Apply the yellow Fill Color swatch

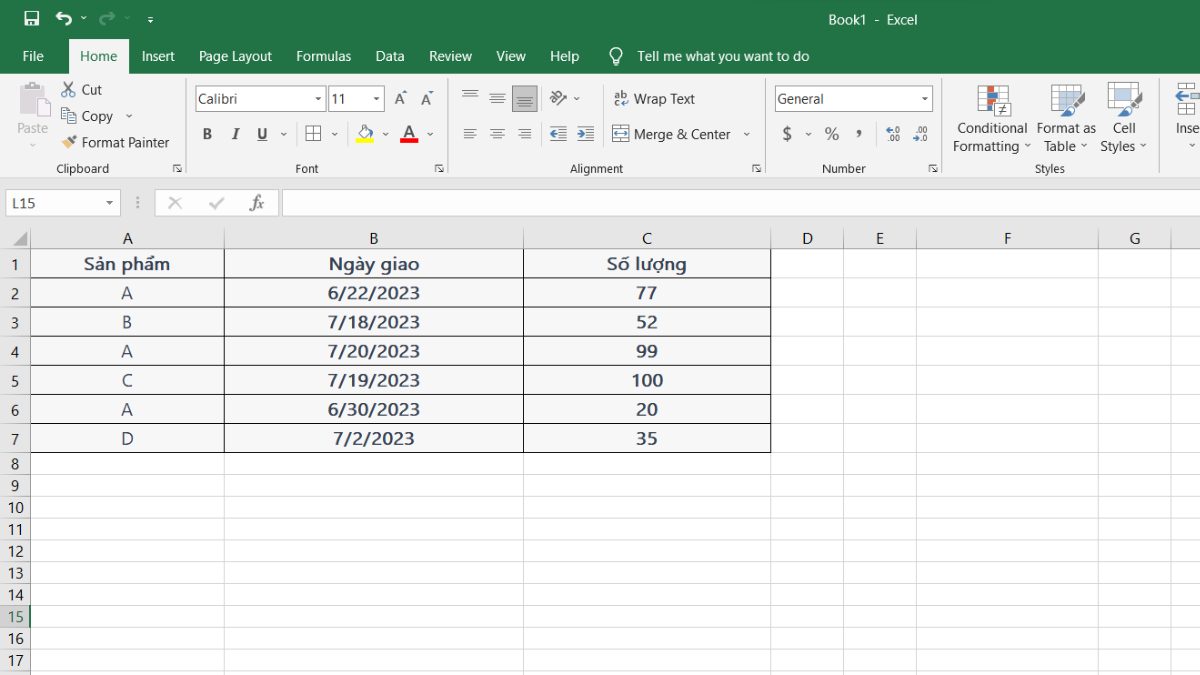[x=365, y=134]
